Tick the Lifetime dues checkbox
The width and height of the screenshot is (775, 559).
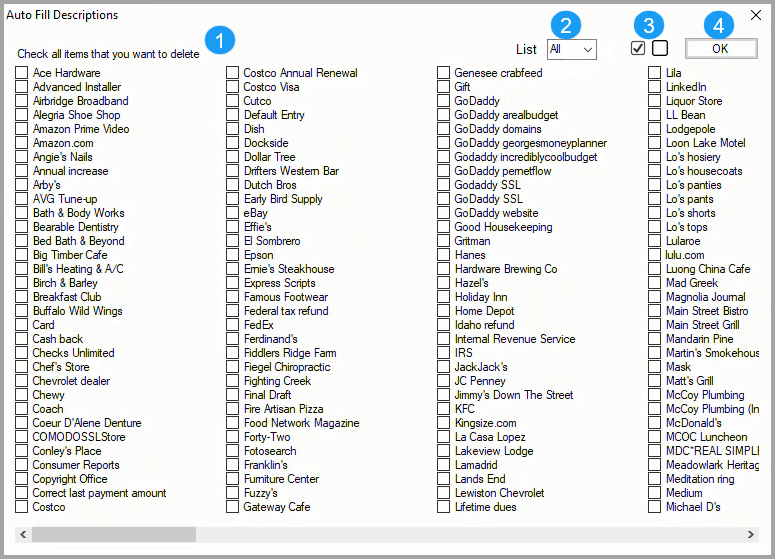coord(443,507)
